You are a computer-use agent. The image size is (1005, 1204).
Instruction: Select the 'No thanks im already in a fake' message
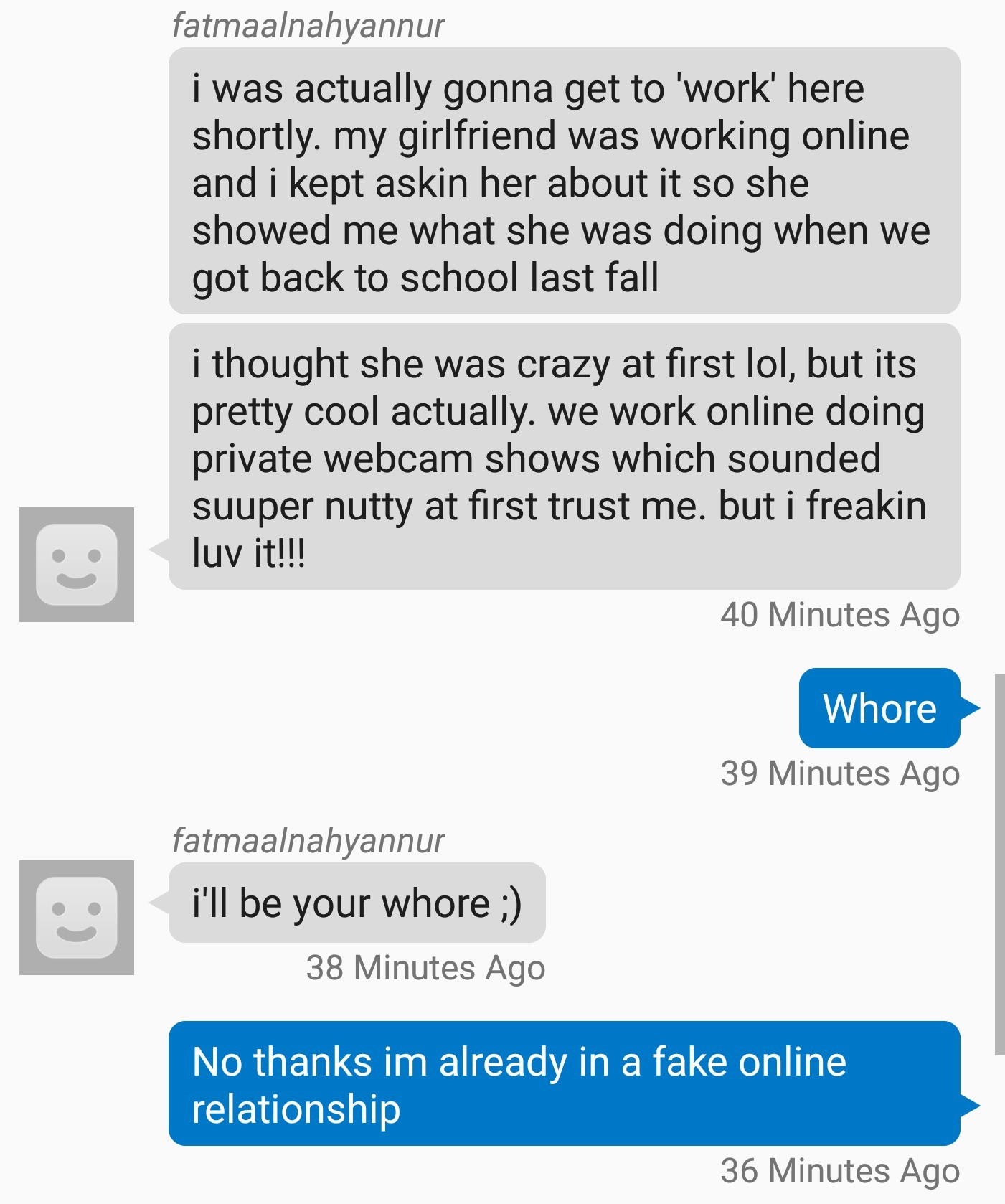565,1083
